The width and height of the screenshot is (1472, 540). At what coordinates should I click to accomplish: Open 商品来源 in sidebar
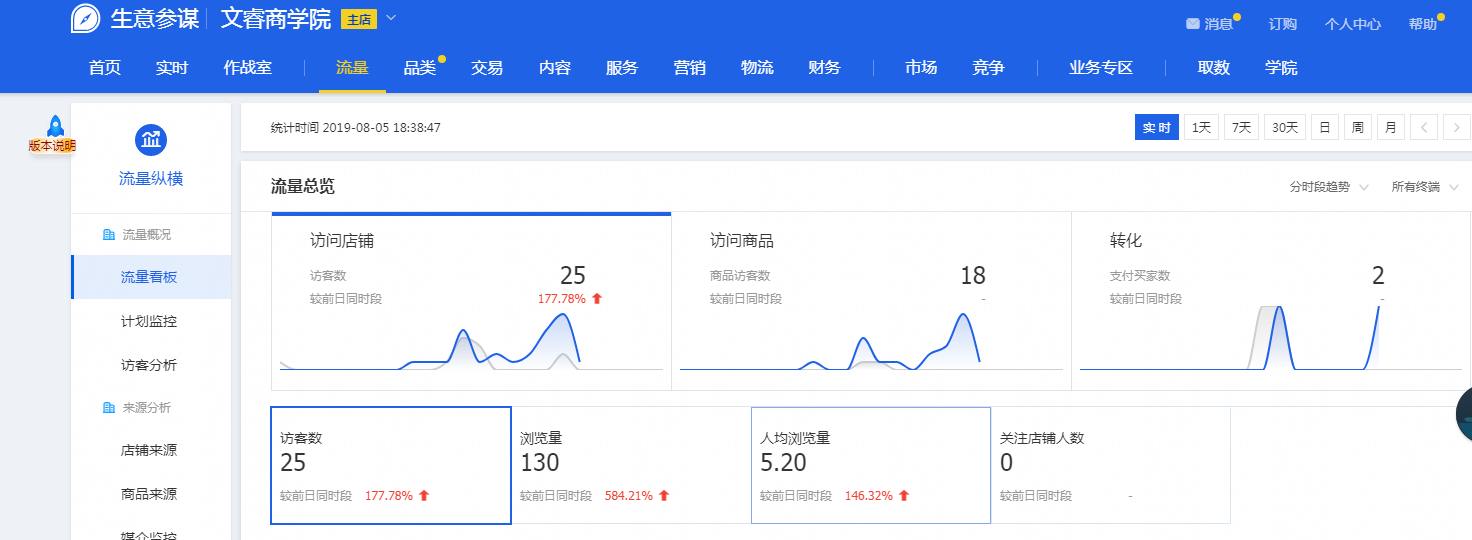(151, 494)
